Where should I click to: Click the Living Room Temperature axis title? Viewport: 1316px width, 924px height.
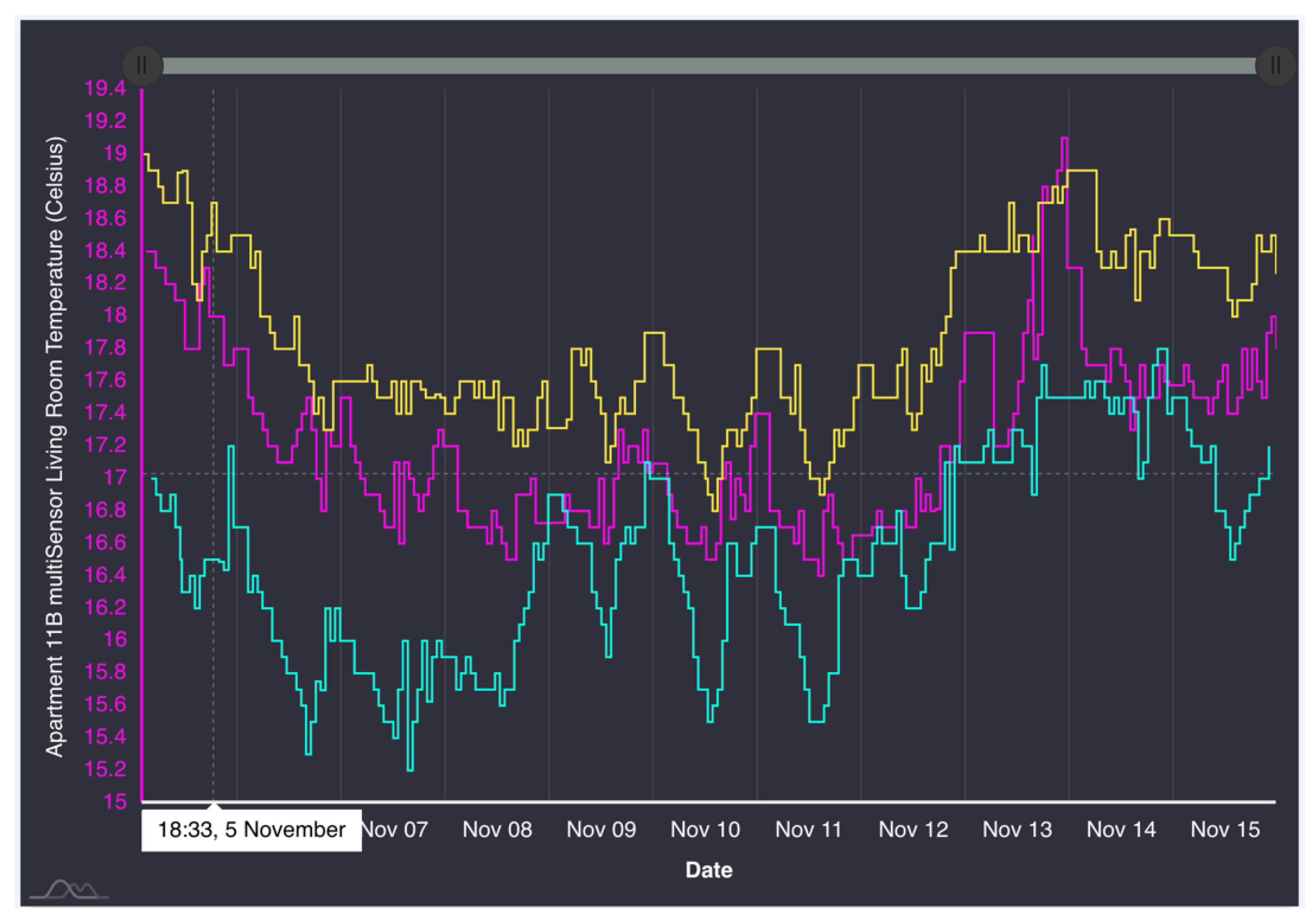55,447
